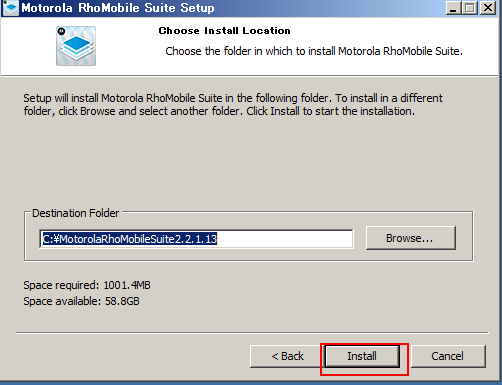This screenshot has width=502, height=385.
Task: Click the 'Motorola RhoMobile Suite Setup' window title
Action: tap(118, 8)
